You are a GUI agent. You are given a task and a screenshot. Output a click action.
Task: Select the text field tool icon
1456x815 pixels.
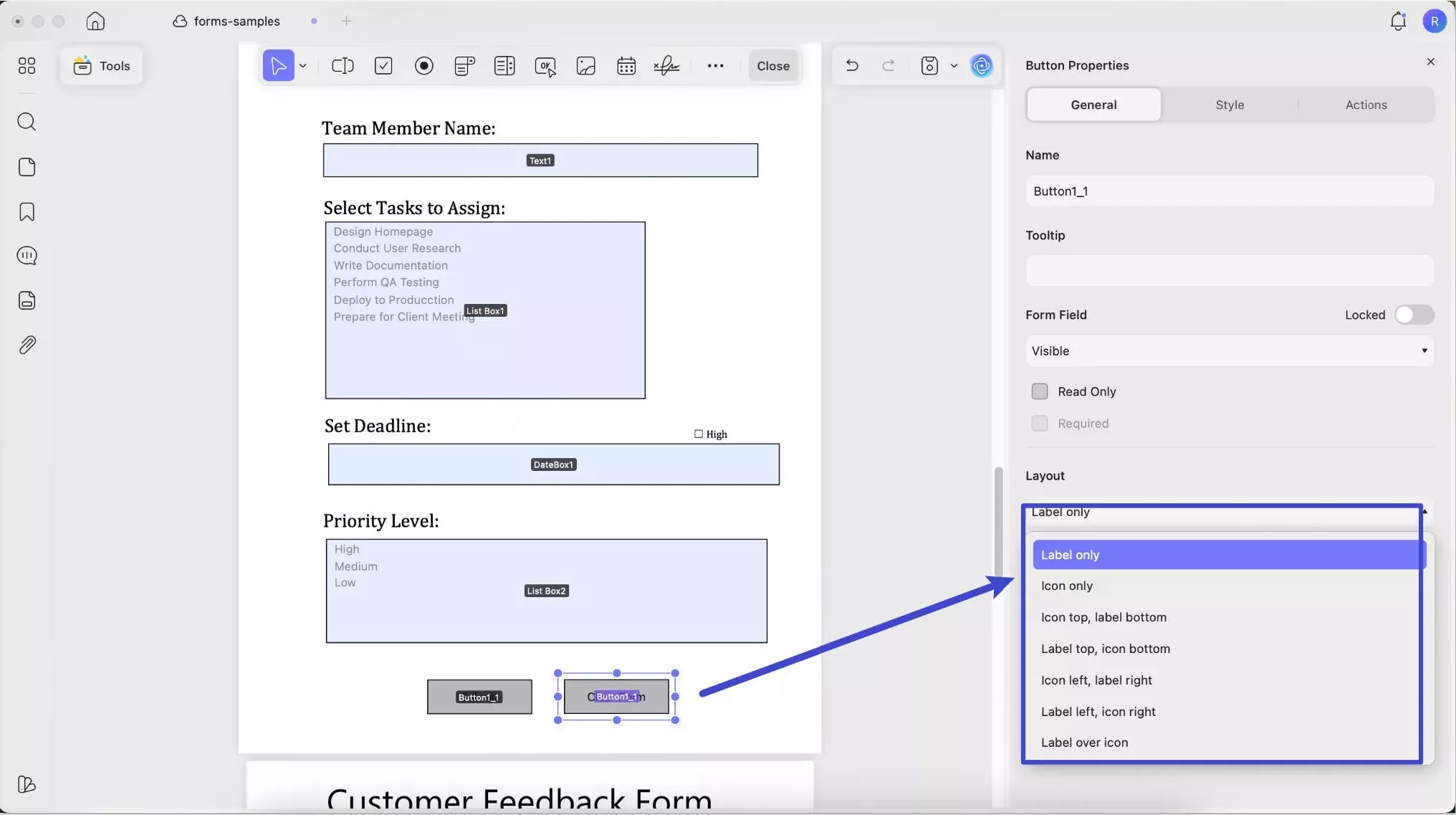pyautogui.click(x=343, y=66)
